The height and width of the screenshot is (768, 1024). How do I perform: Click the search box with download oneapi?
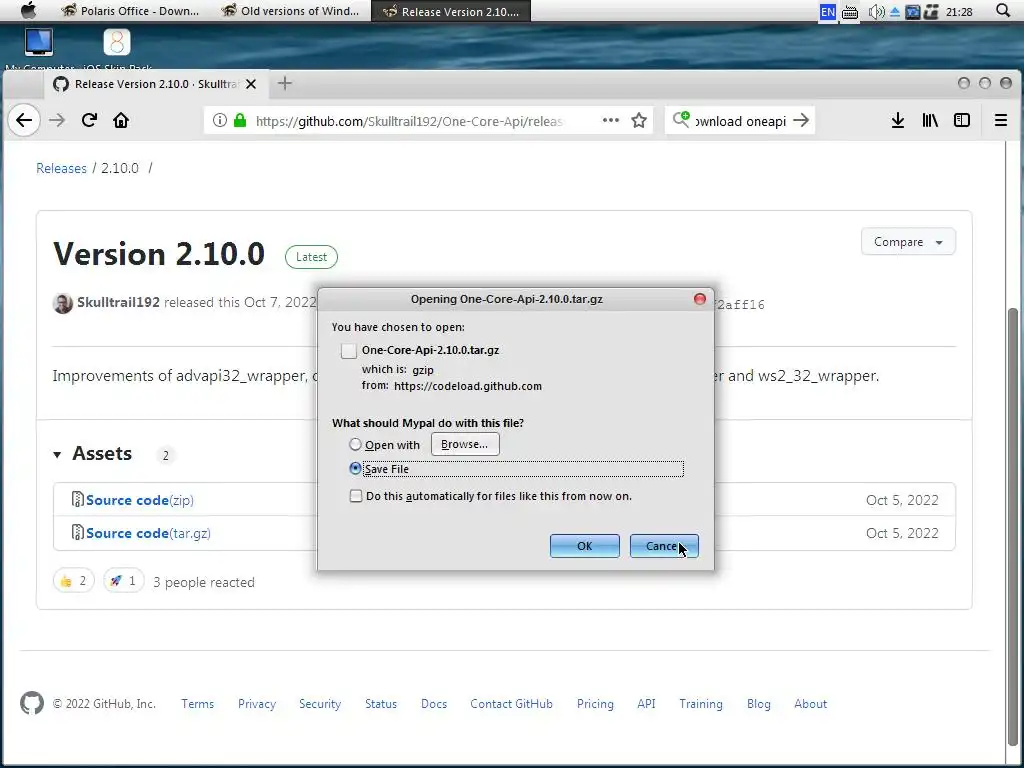point(740,121)
